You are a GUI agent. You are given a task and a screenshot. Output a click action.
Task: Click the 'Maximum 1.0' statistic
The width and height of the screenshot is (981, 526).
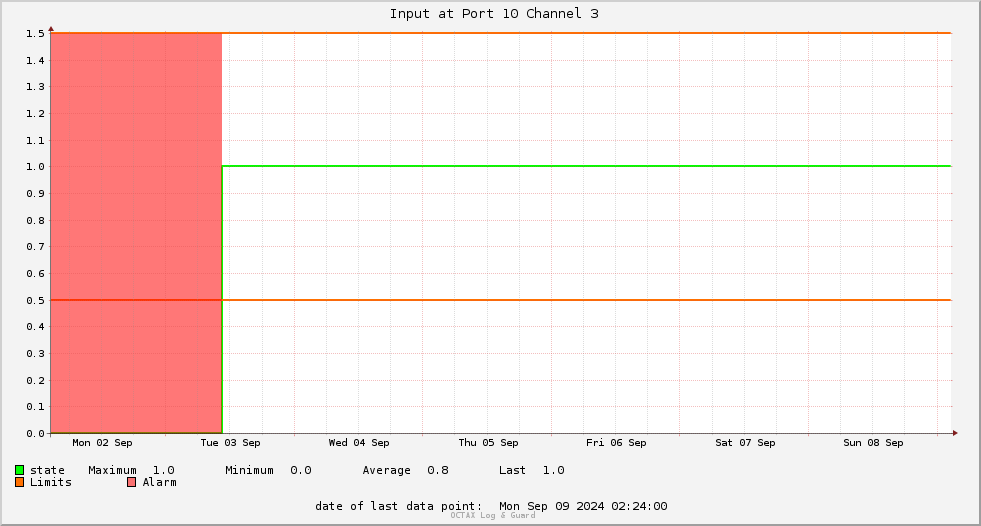pos(131,470)
